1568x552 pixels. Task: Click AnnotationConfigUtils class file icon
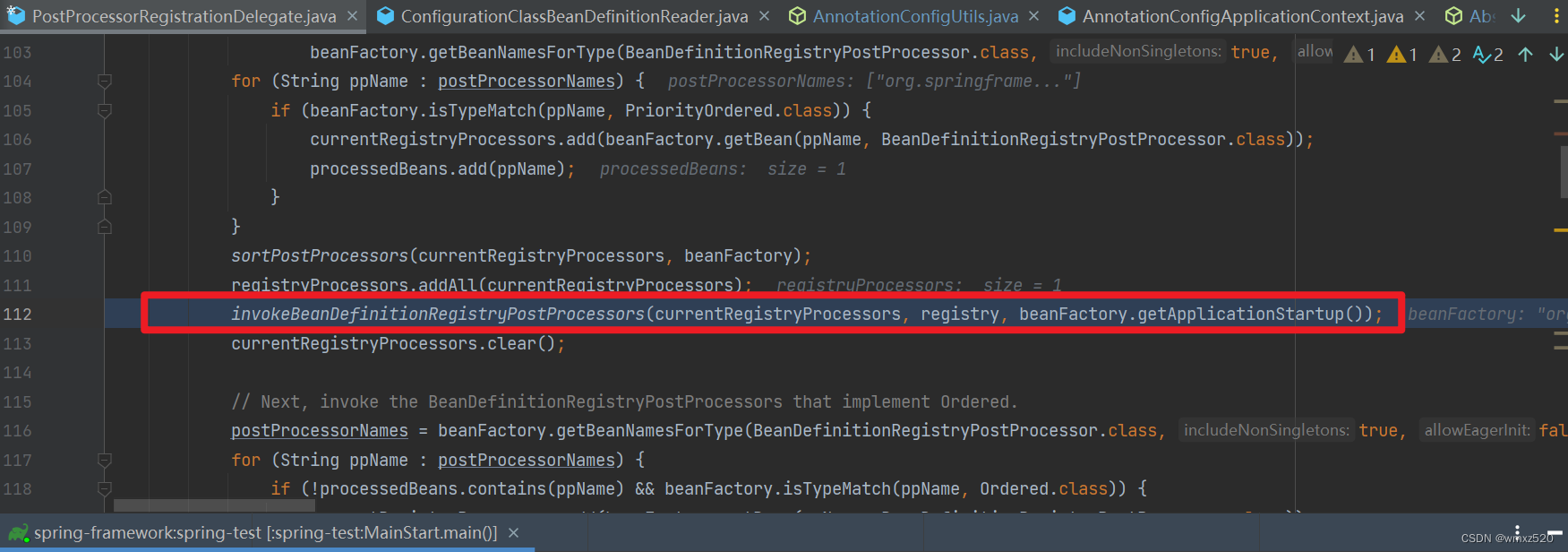coord(797,16)
